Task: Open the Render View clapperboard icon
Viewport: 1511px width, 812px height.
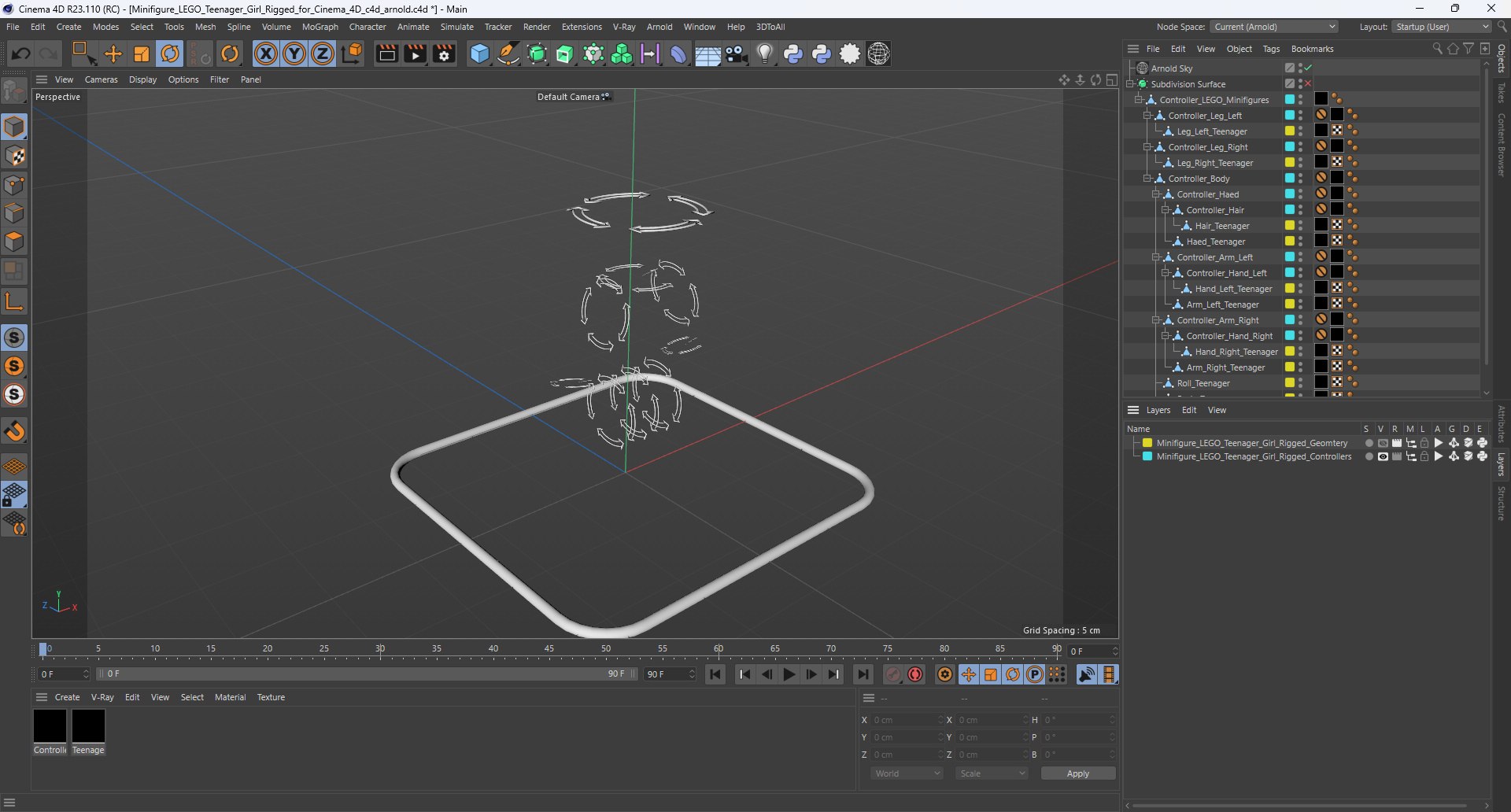Action: 386,54
